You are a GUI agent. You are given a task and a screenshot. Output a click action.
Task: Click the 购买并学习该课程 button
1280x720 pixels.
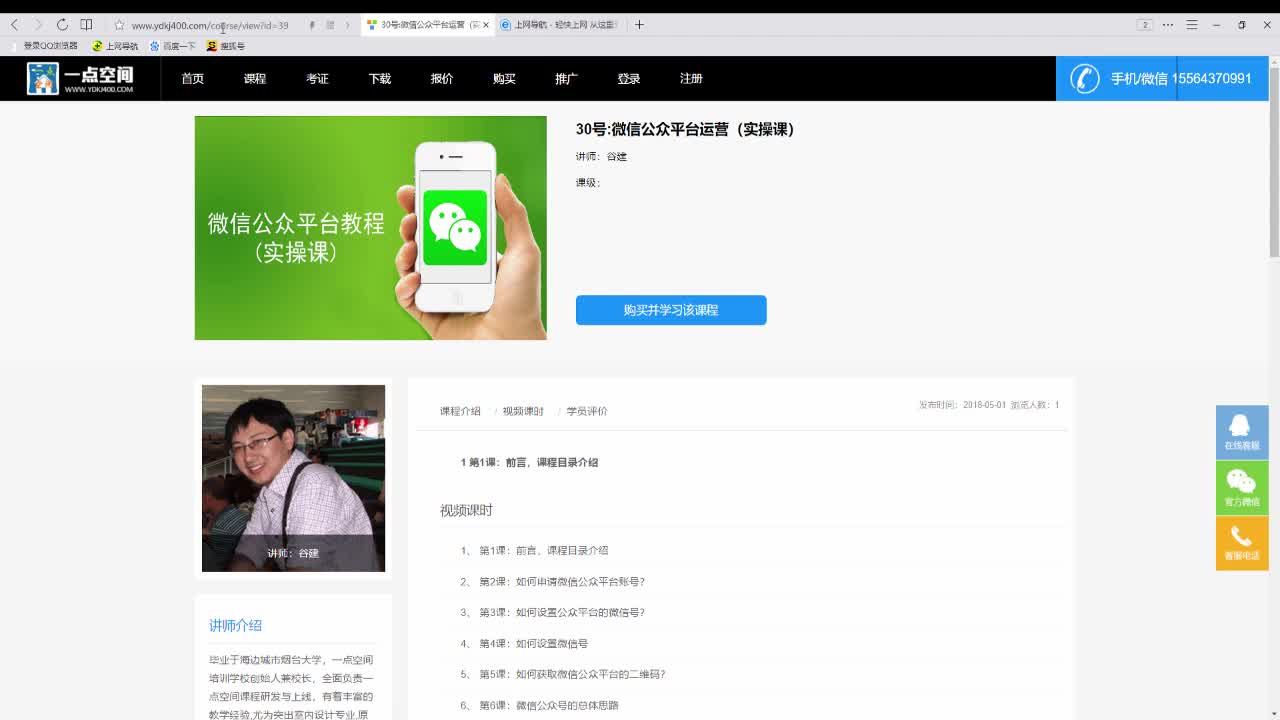click(x=671, y=310)
